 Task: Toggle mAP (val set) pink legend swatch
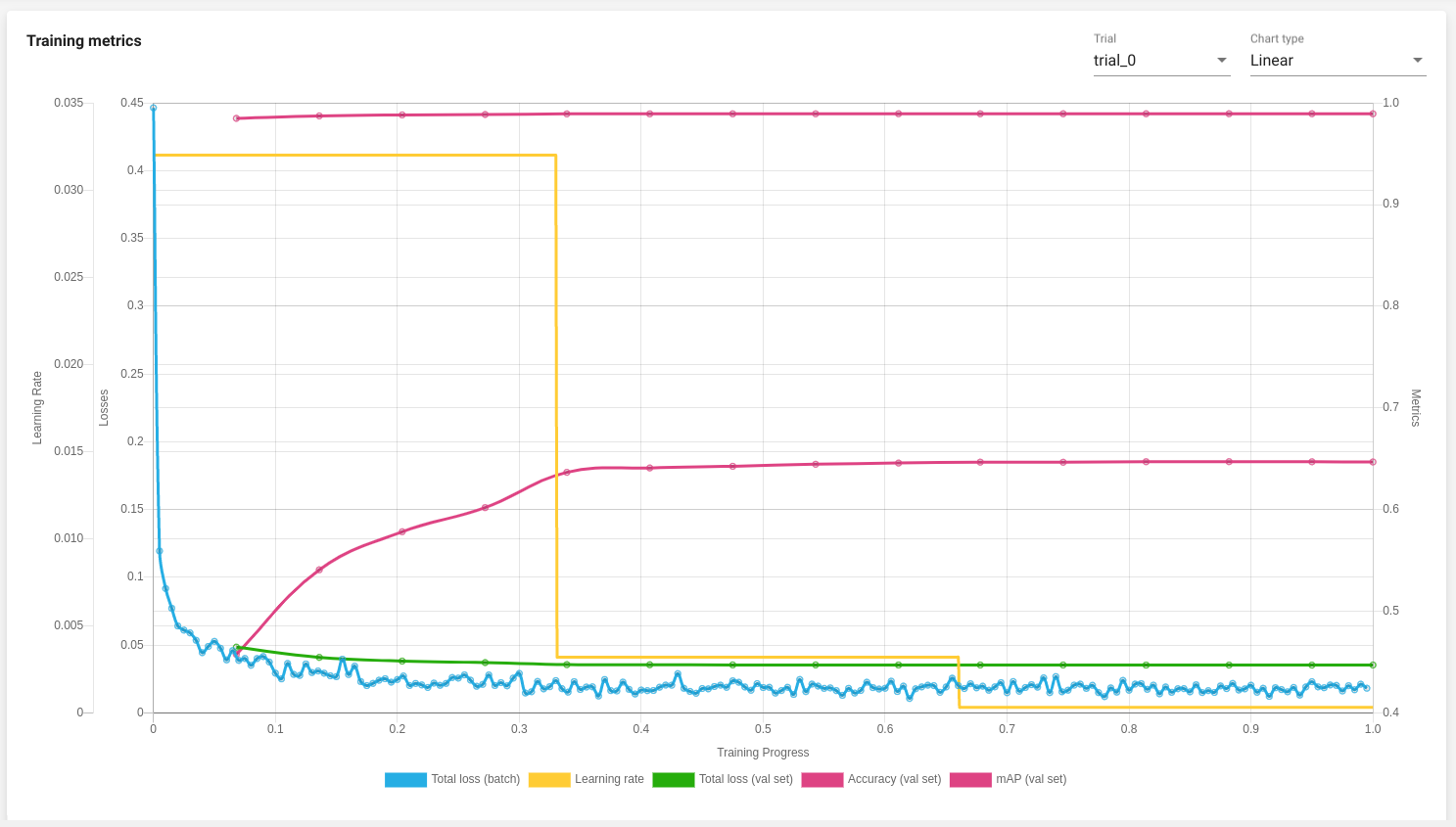(x=970, y=780)
